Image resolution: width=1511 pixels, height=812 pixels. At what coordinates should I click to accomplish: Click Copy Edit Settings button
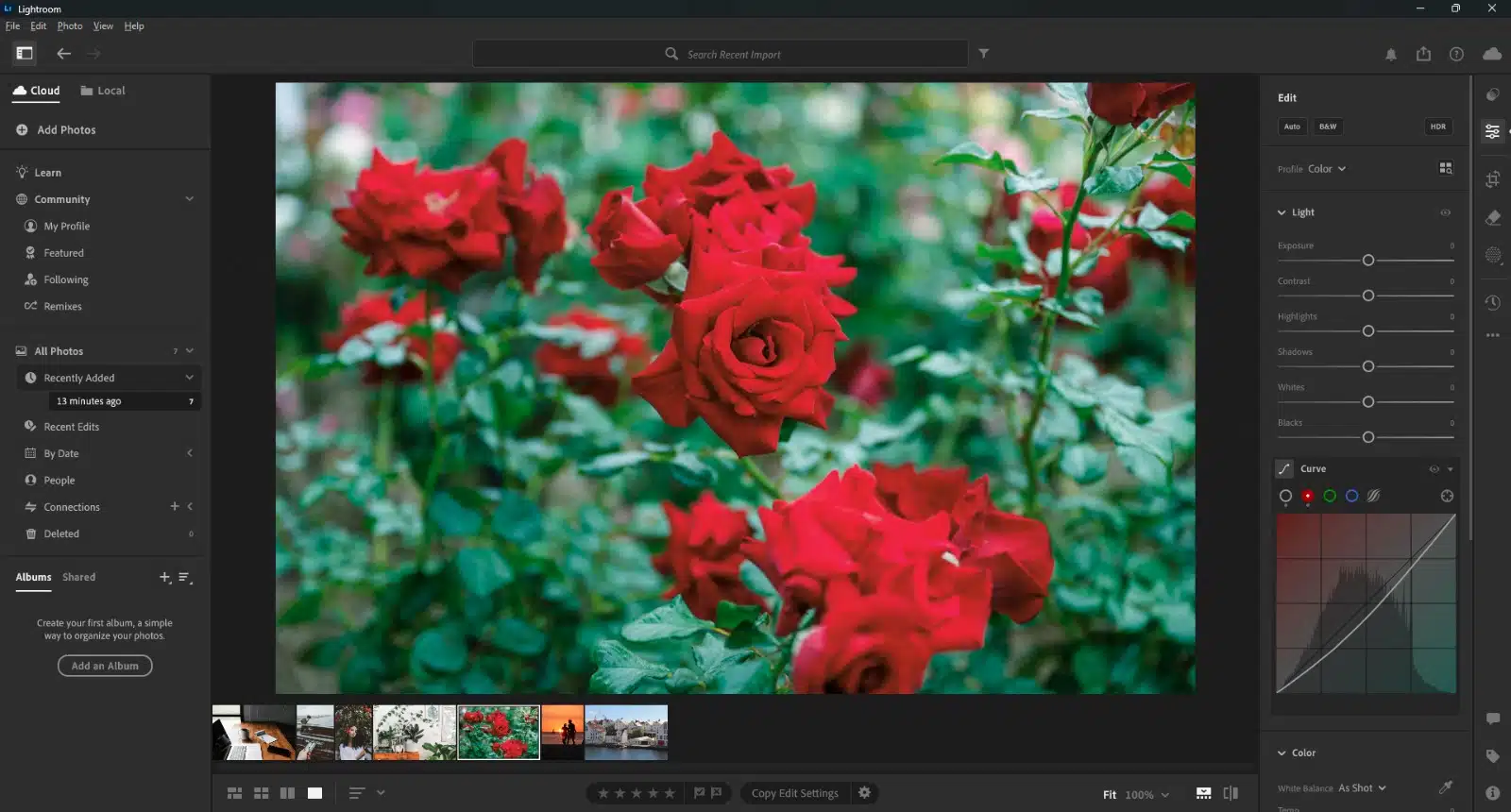[794, 793]
